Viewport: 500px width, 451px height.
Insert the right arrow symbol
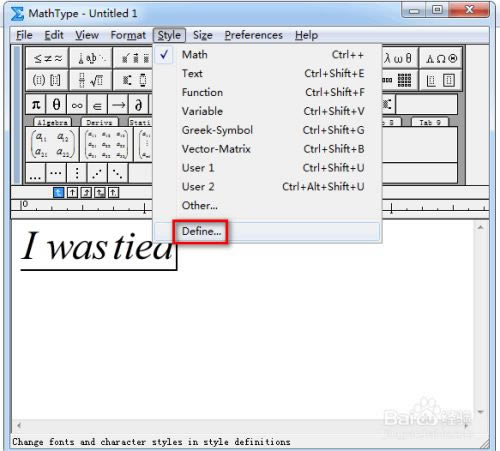tap(118, 105)
